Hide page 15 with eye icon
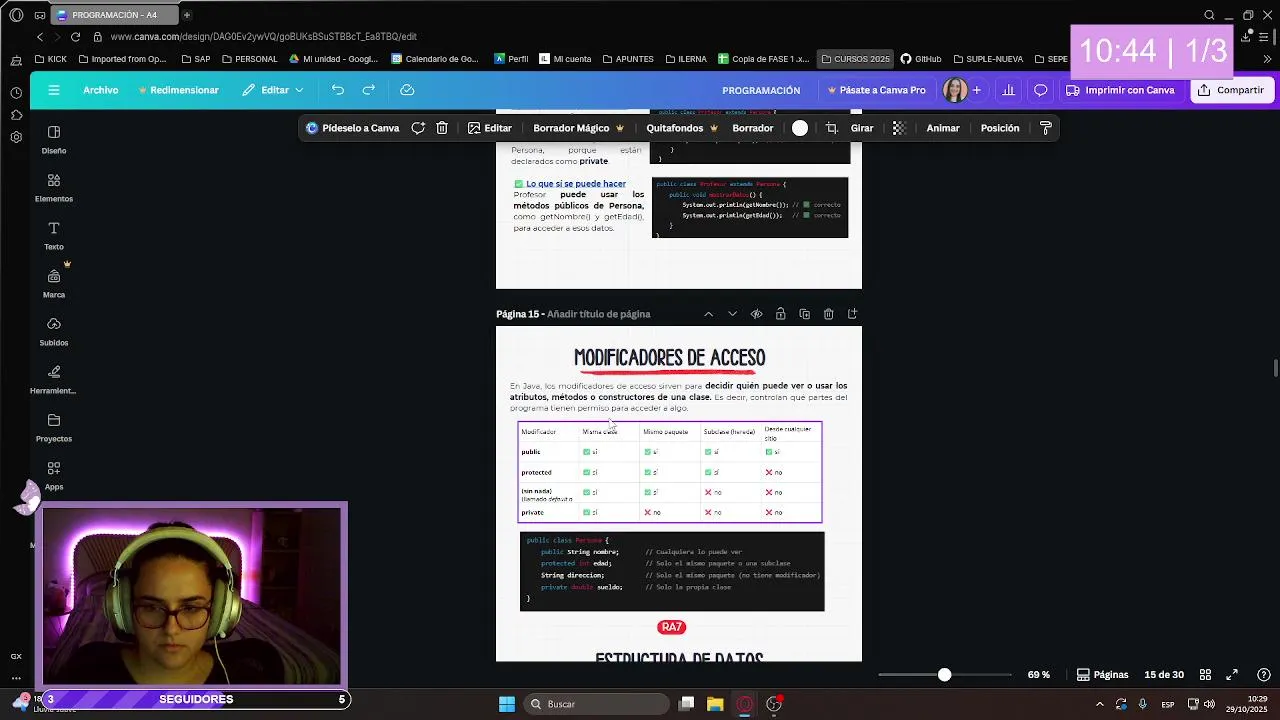This screenshot has width=1280, height=720. pos(756,314)
